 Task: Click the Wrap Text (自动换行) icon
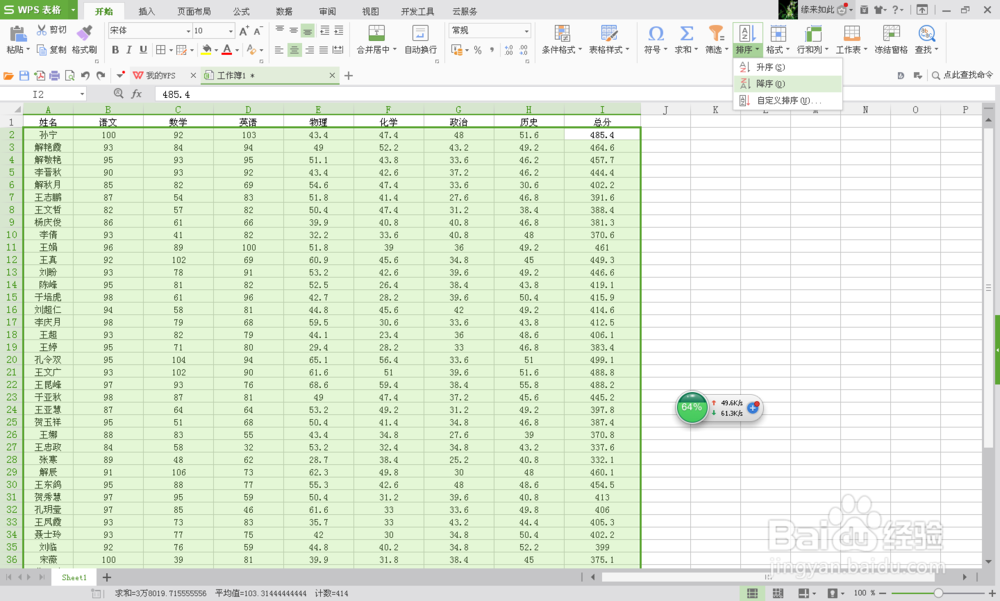click(x=420, y=33)
